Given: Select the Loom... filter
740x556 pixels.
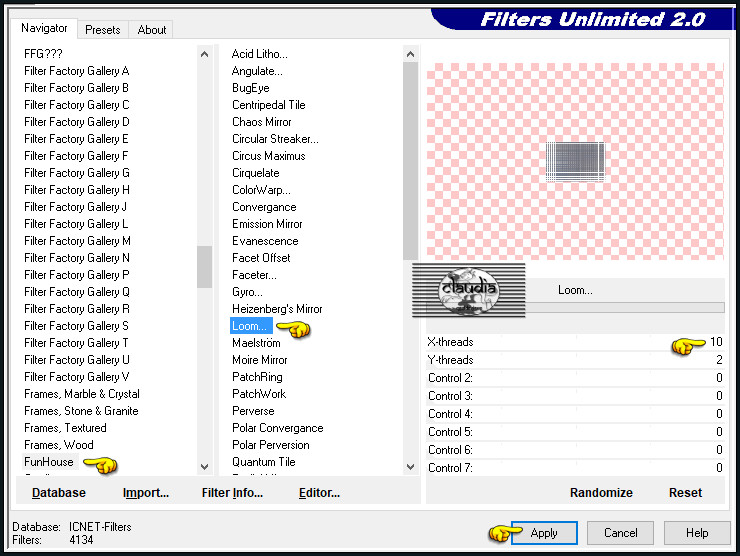Looking at the screenshot, I should click(252, 326).
